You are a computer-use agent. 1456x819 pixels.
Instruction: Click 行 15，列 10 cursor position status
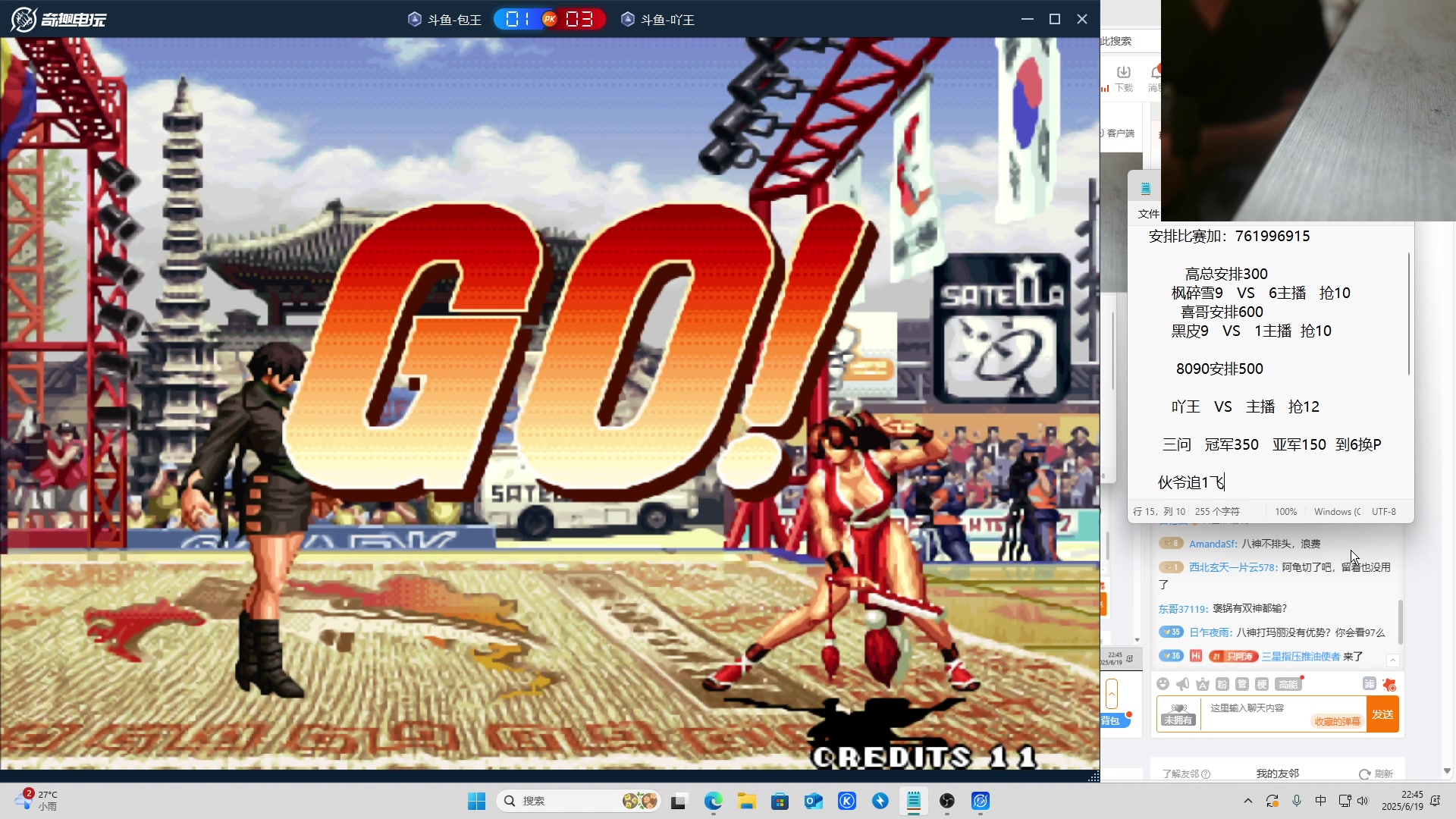(x=1159, y=512)
